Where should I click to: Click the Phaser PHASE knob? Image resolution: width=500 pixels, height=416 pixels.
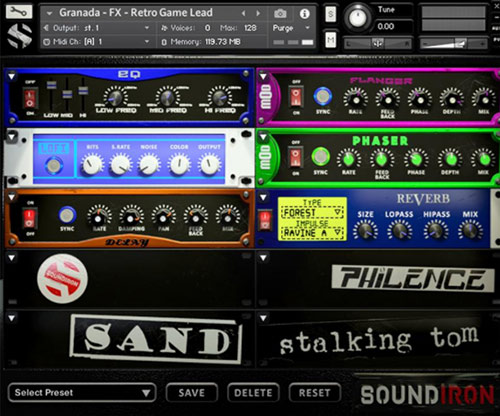416,159
